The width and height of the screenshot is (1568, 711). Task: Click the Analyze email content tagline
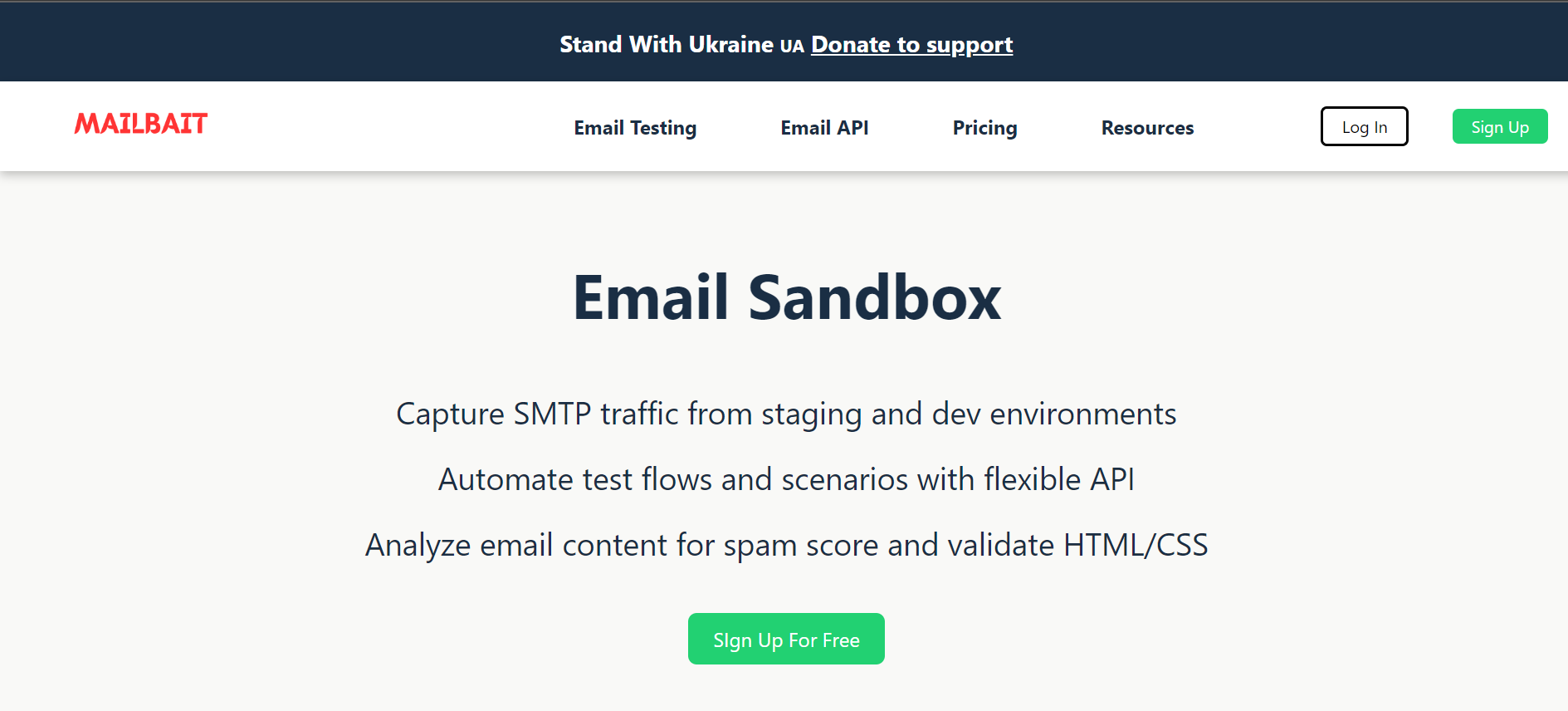[786, 546]
